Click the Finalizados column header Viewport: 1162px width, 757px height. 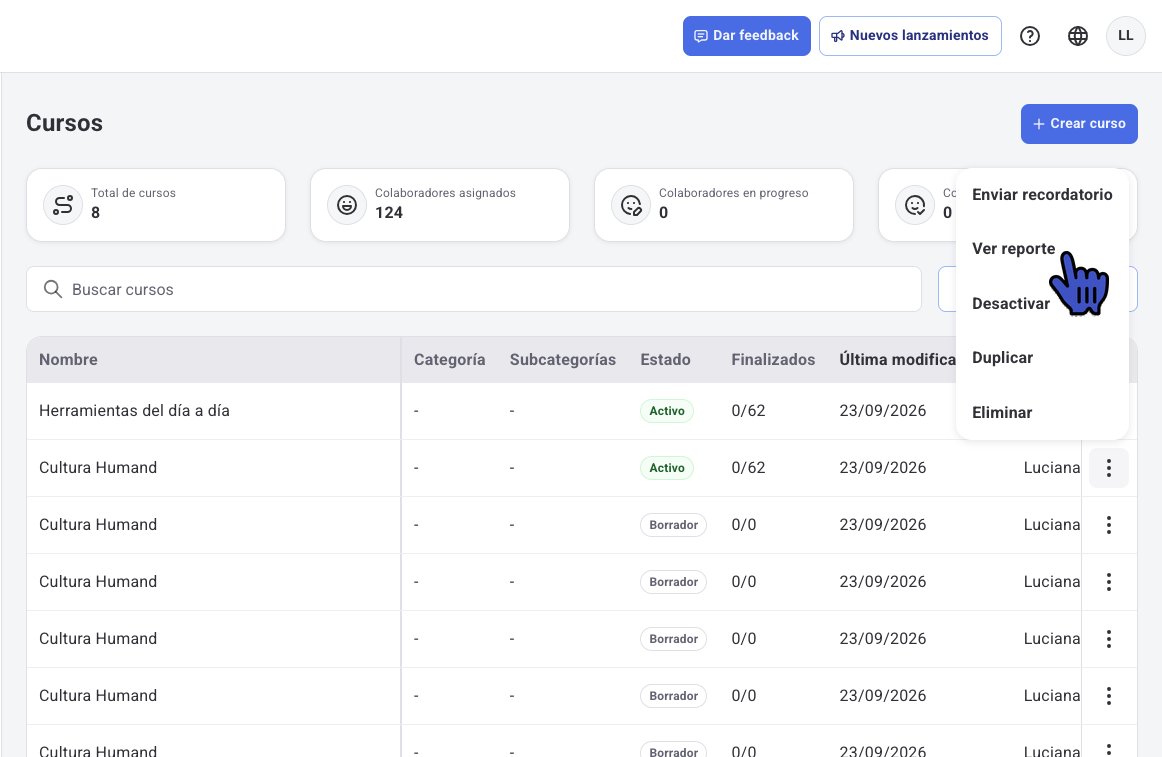773,360
